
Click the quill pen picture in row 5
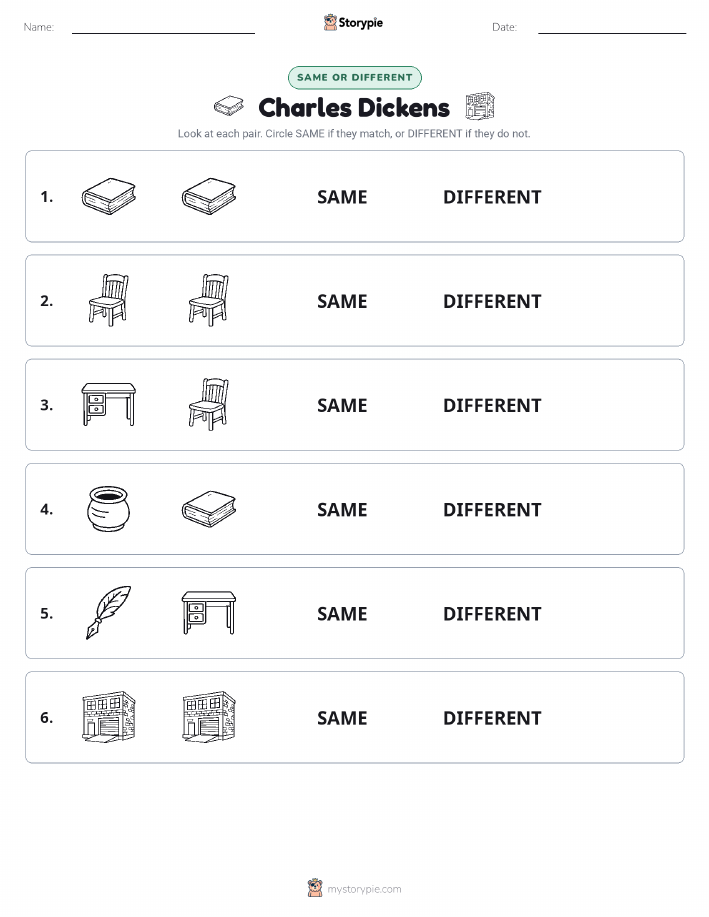pyautogui.click(x=109, y=612)
